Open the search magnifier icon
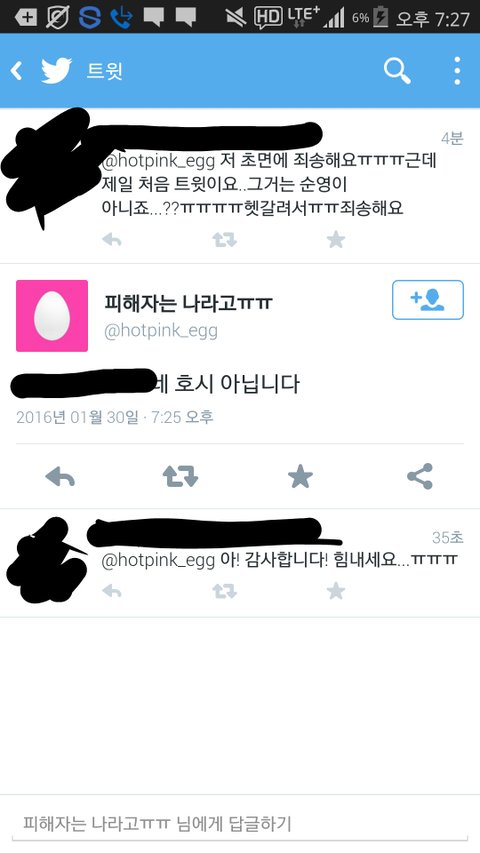Screen dimensions: 480x853 (x=397, y=71)
